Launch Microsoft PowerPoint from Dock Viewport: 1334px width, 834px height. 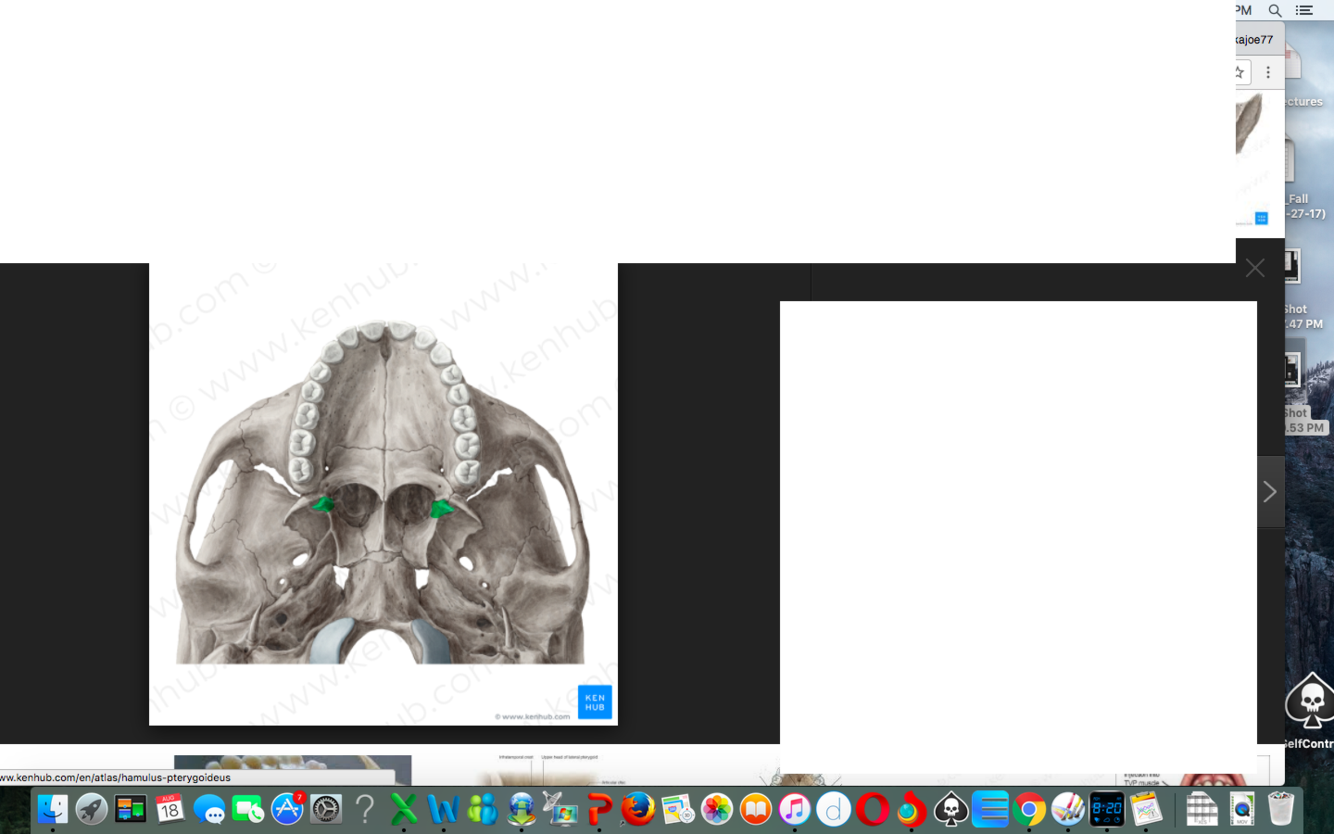pyautogui.click(x=599, y=808)
